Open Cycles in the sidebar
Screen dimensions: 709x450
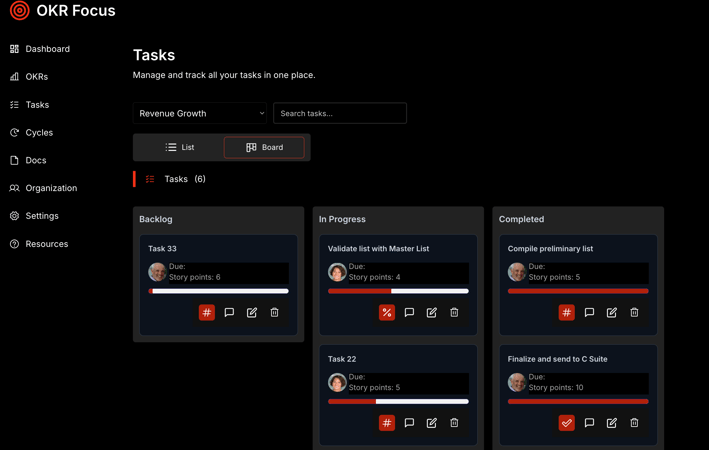point(31,133)
